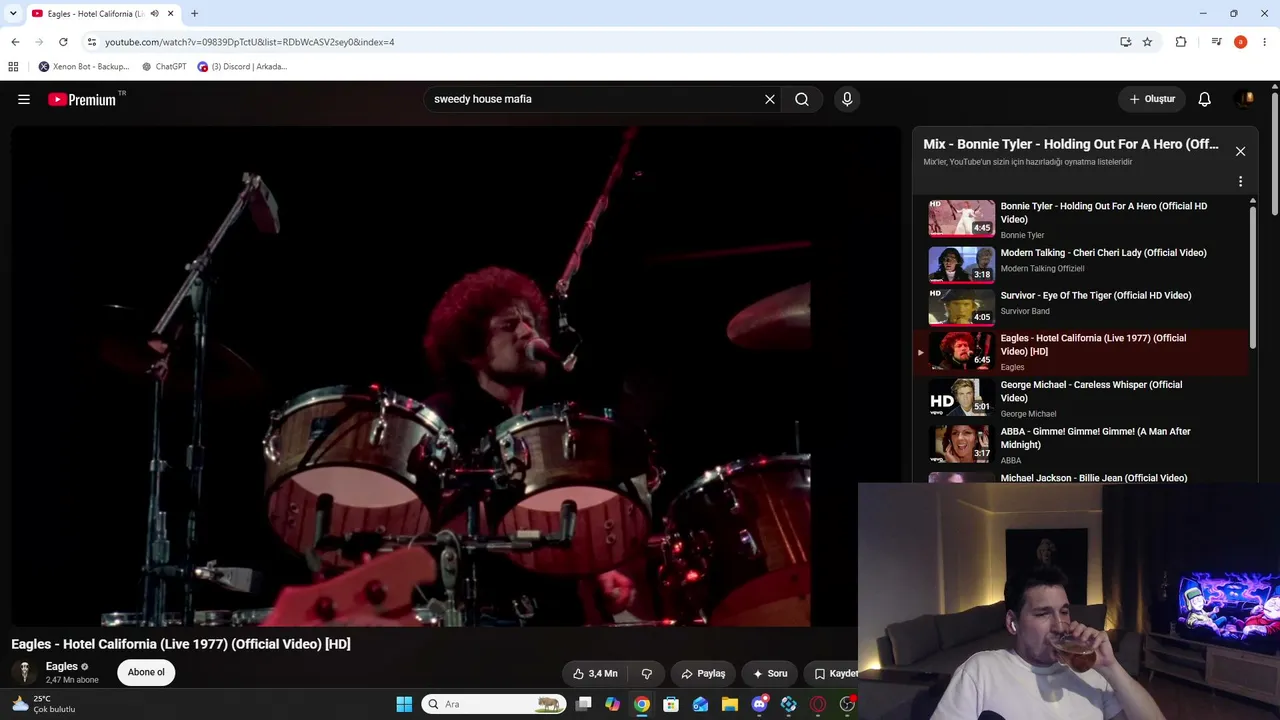
Task: Open the ChatGPT bookmark
Action: [x=164, y=67]
